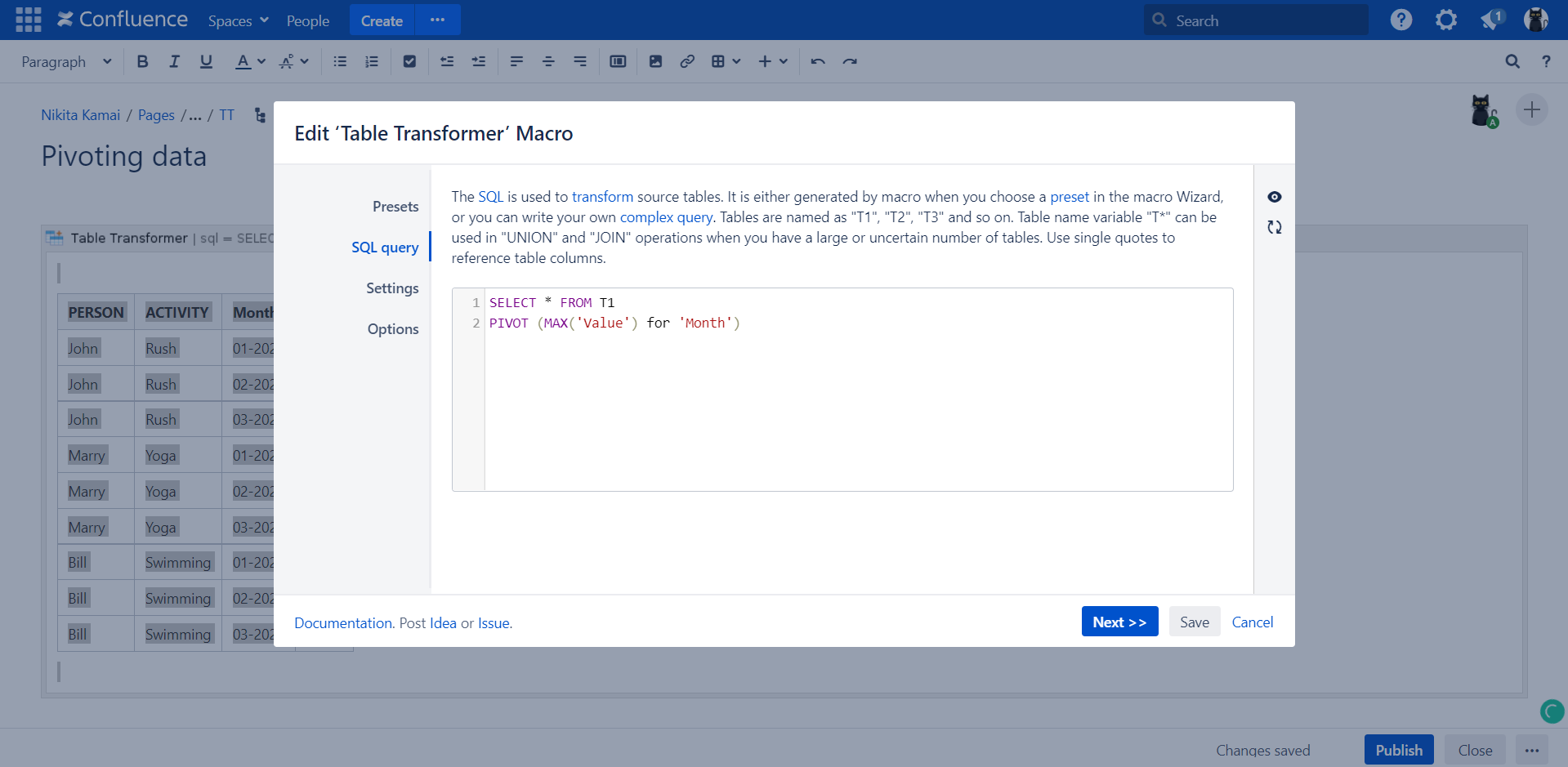
Task: Click the refresh arrows icon in dialog sidebar
Action: [x=1274, y=227]
